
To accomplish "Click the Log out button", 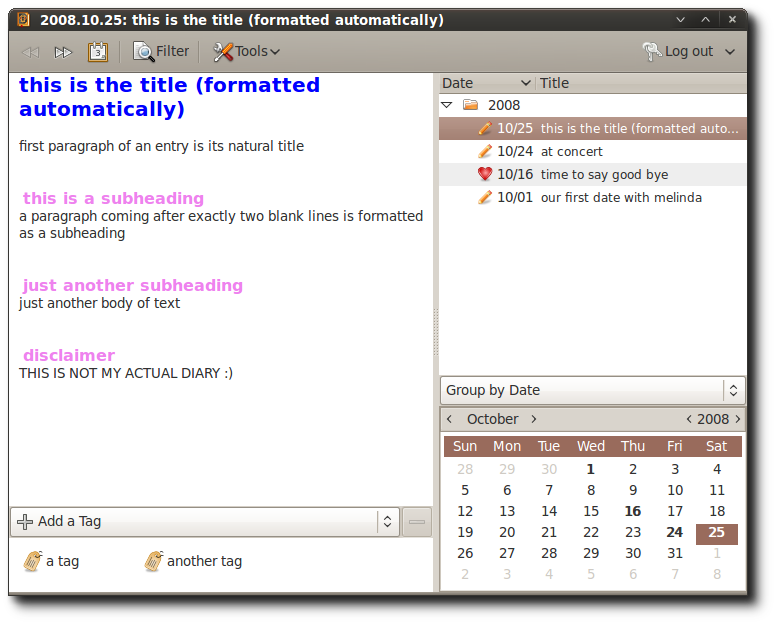I will click(678, 51).
